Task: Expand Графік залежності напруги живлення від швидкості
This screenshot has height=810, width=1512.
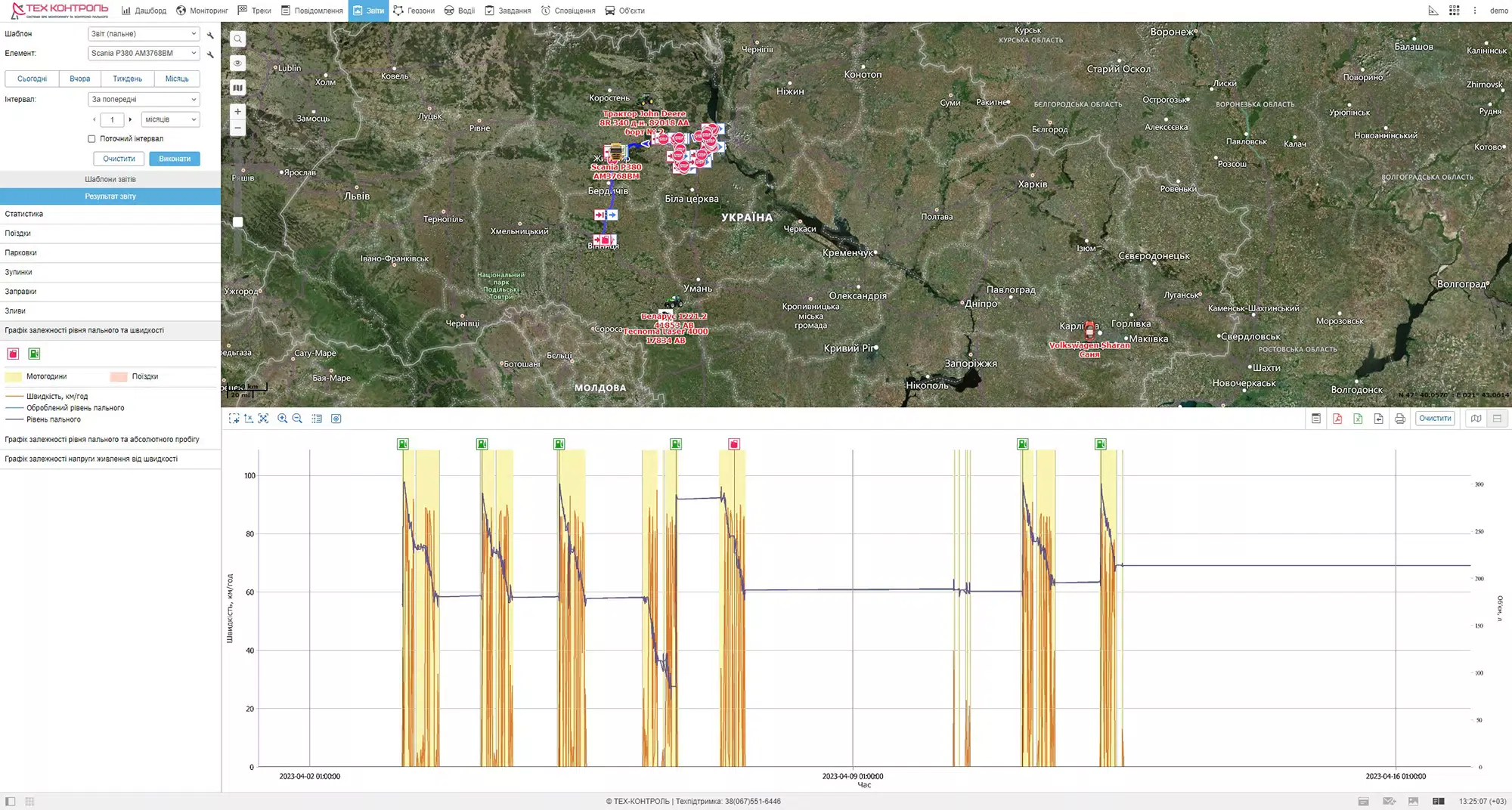Action: pos(110,459)
